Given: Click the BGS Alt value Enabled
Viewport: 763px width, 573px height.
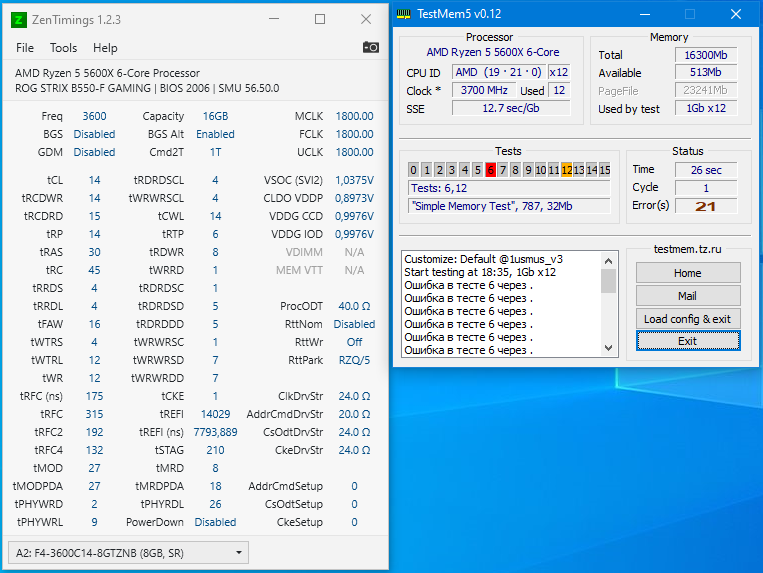Looking at the screenshot, I should point(215,134).
